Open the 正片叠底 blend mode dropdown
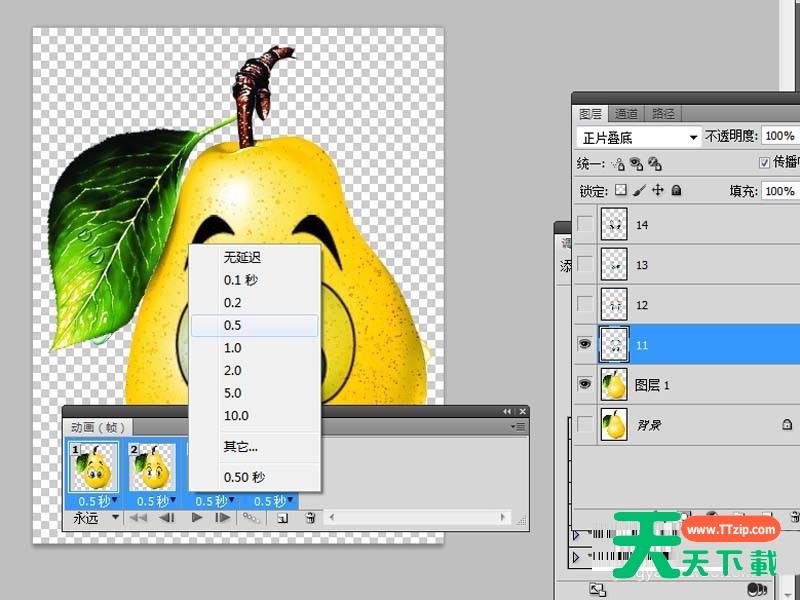 [x=638, y=137]
